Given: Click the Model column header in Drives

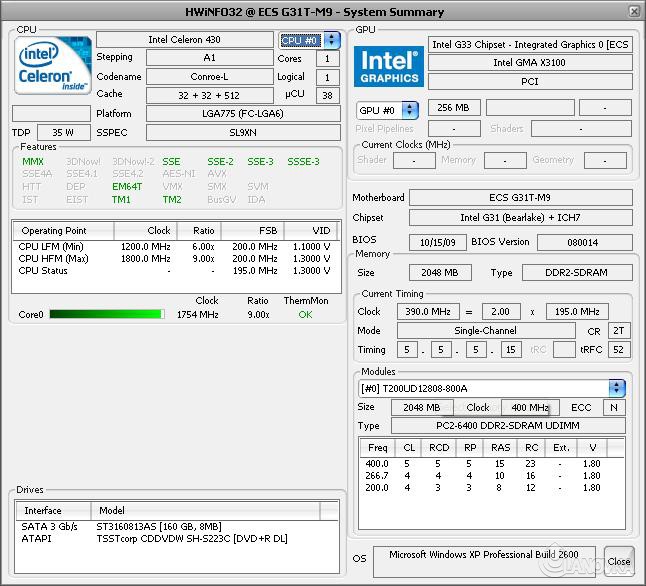Looking at the screenshot, I should (x=112, y=510).
